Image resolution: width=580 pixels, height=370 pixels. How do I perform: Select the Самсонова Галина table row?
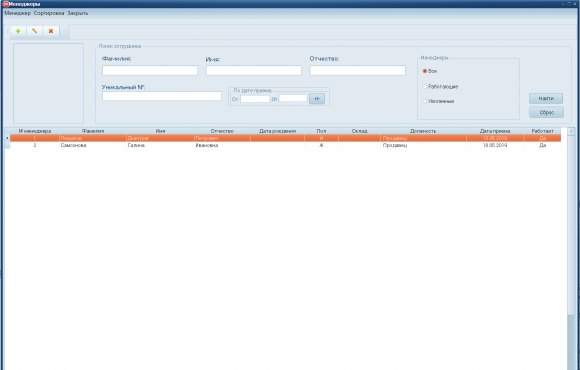(285, 145)
